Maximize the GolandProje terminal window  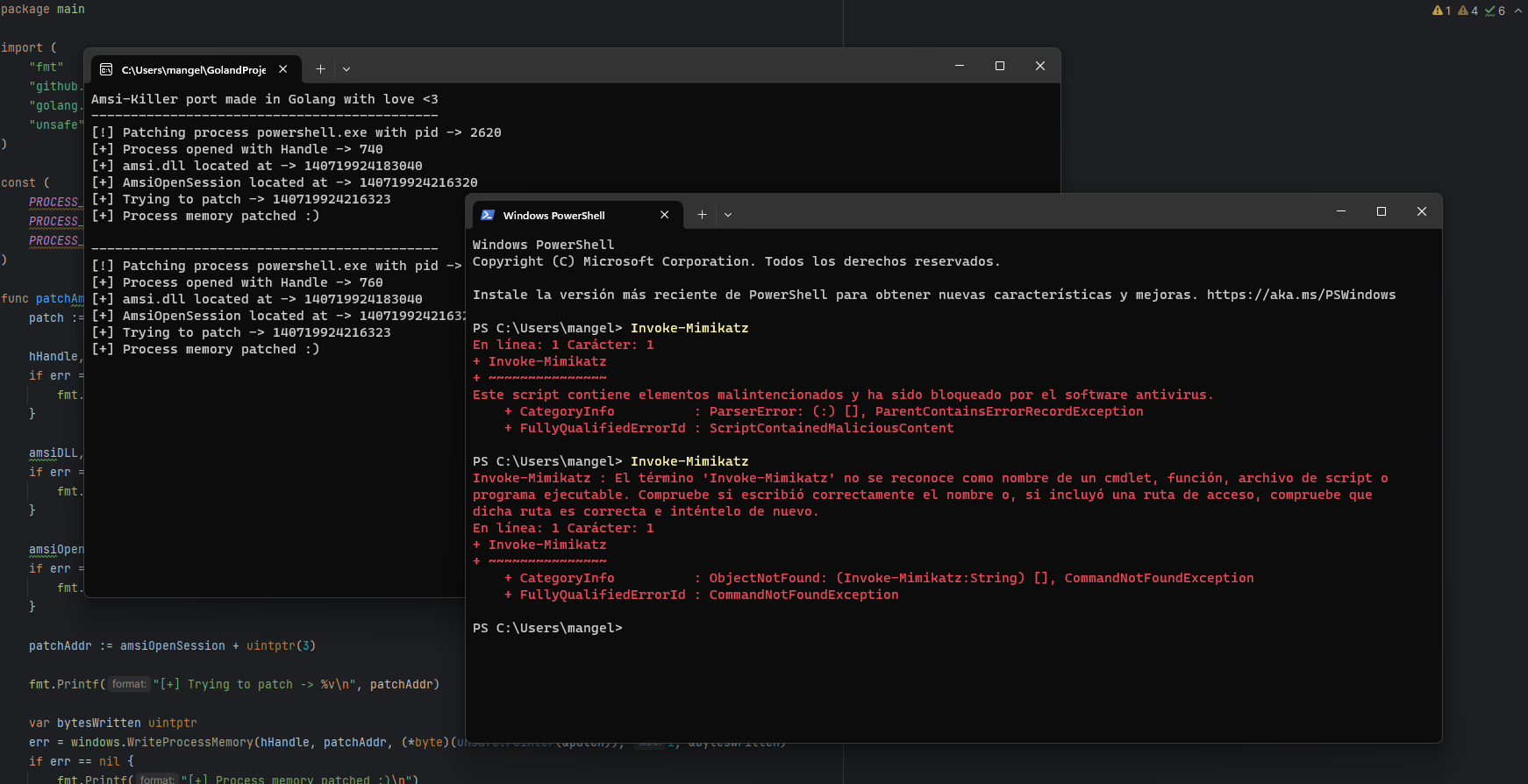pos(1000,66)
